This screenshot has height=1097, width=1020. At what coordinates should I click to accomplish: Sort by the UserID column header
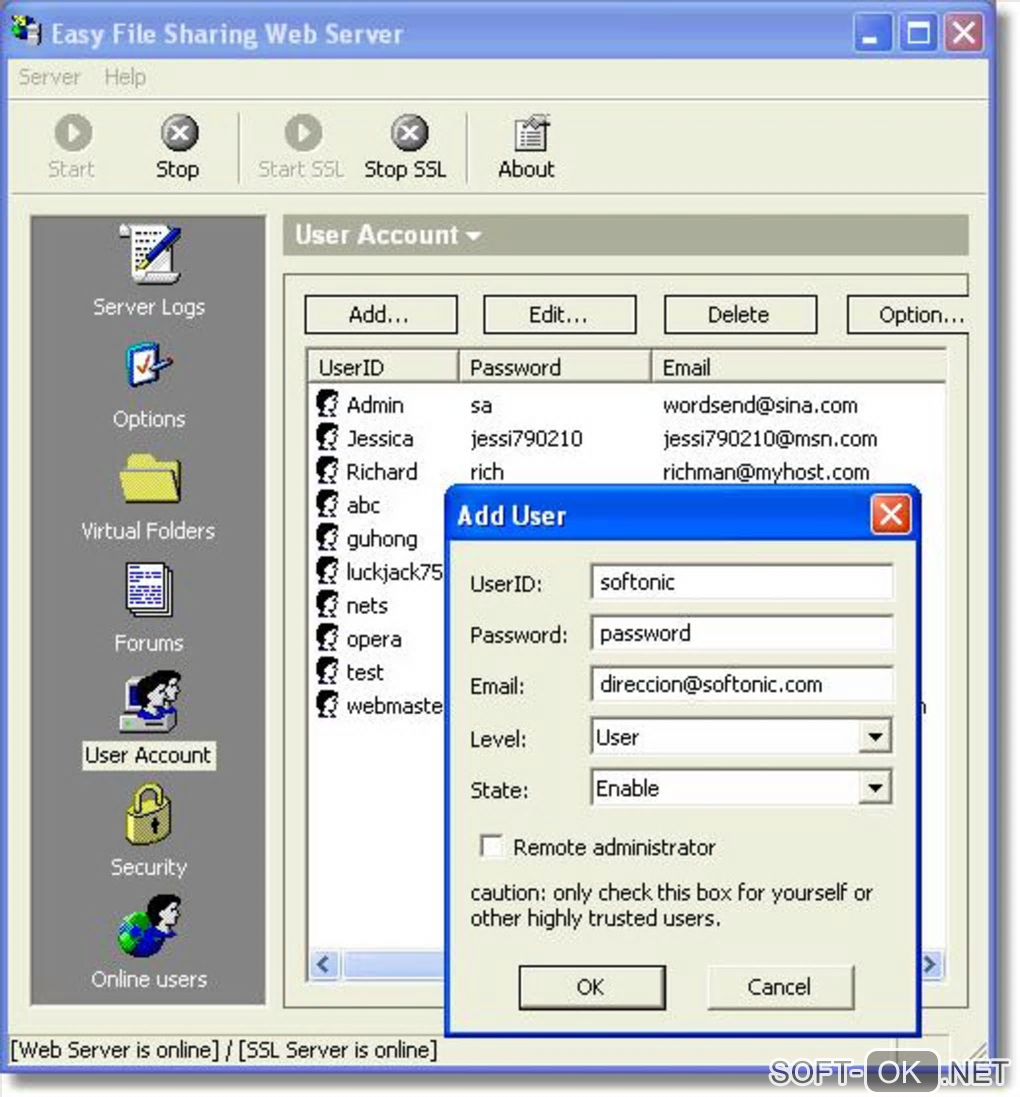(383, 367)
